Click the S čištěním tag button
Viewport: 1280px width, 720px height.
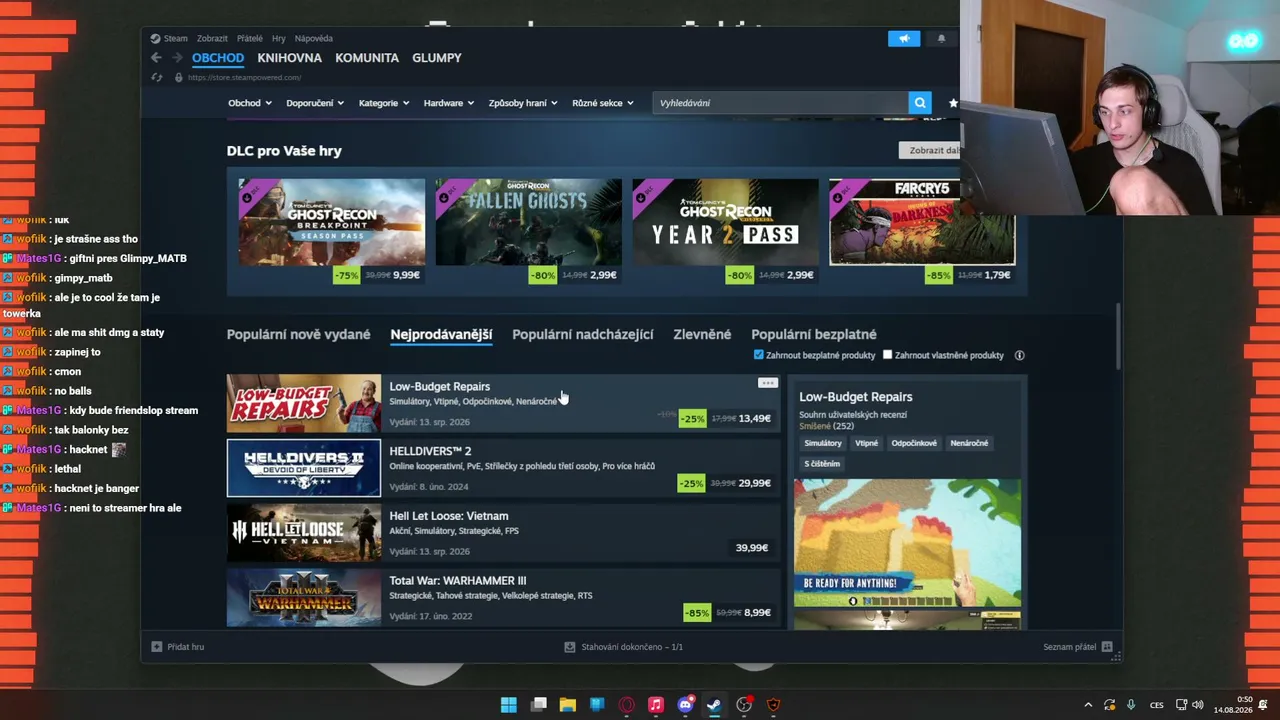click(822, 464)
